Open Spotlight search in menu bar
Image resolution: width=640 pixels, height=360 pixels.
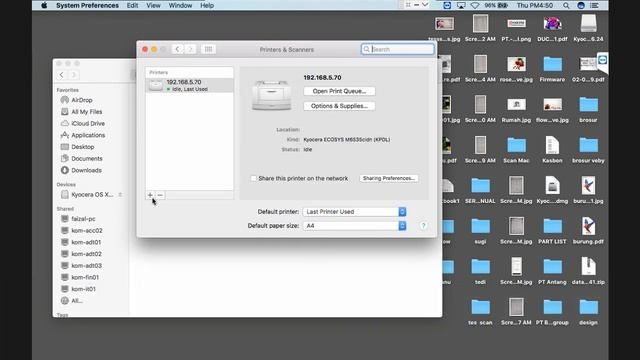(566, 5)
